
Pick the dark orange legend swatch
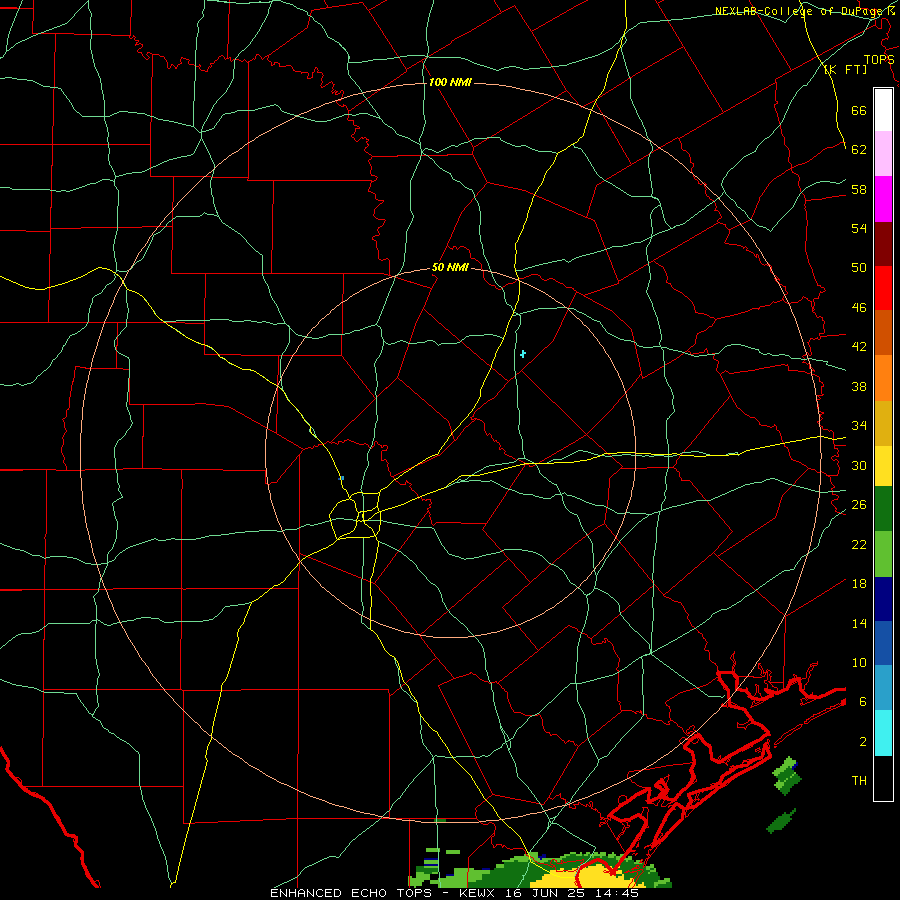[883, 333]
